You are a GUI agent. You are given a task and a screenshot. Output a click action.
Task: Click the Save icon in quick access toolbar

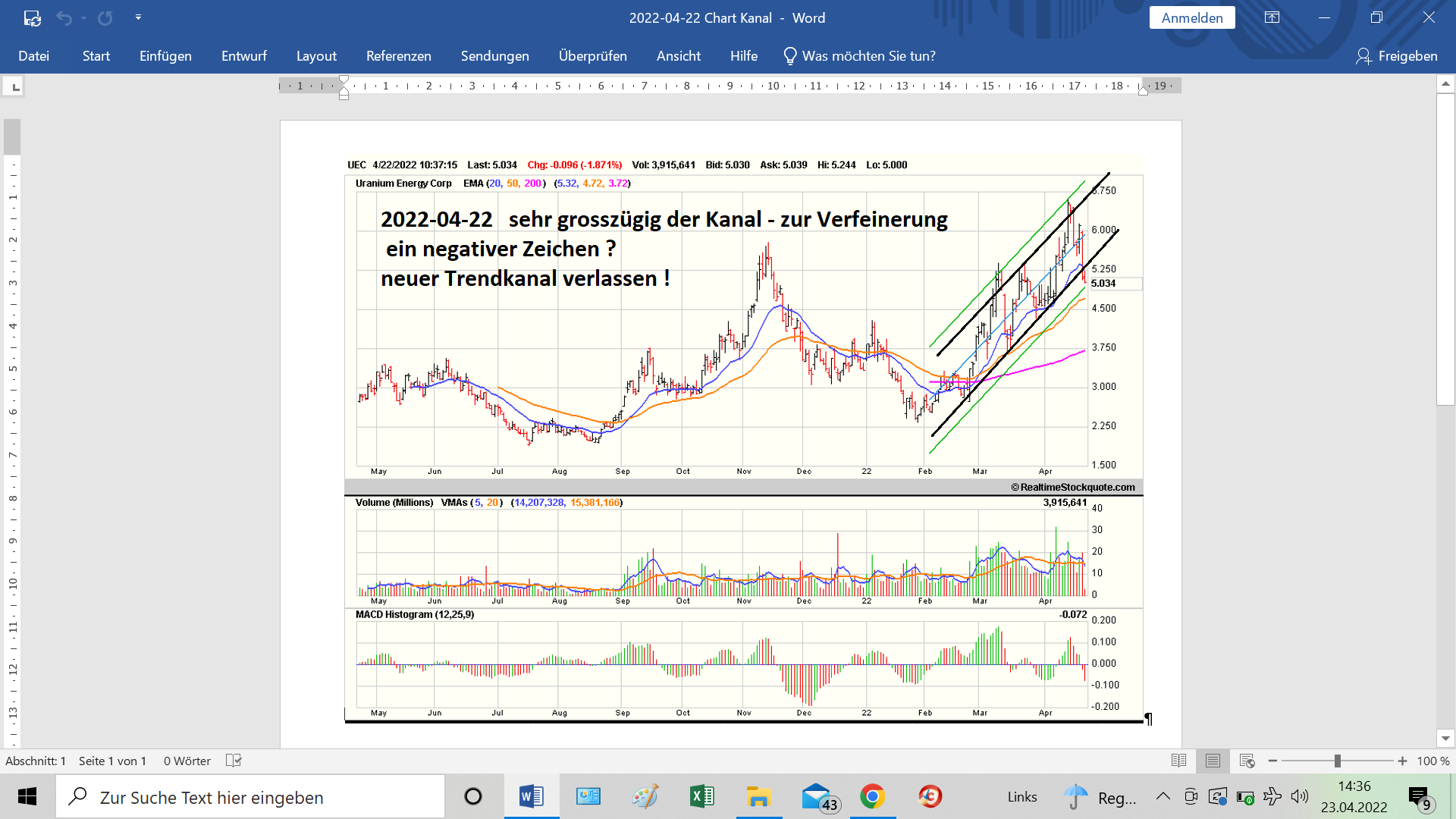coord(32,17)
